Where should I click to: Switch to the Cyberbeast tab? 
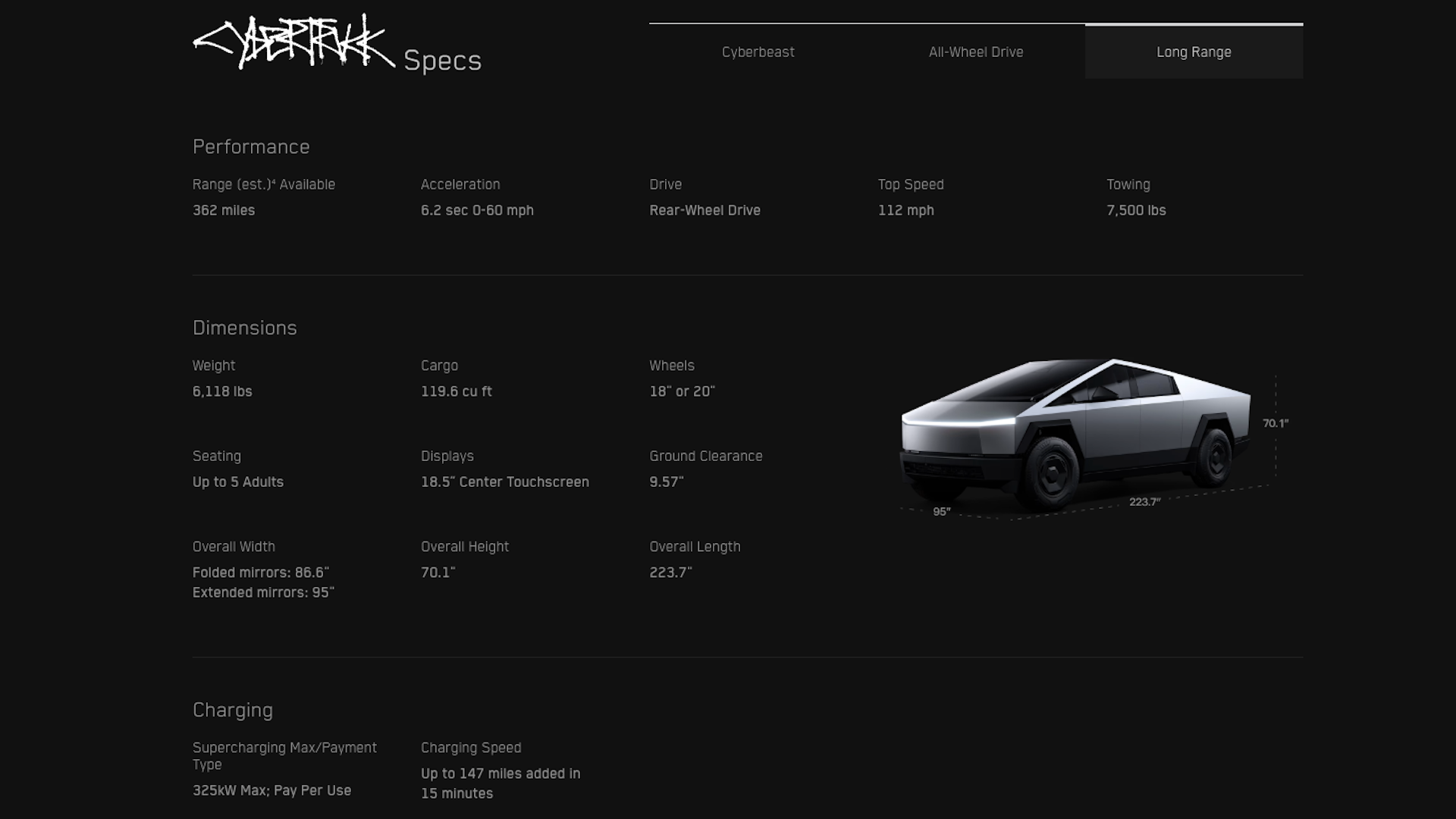click(x=758, y=52)
